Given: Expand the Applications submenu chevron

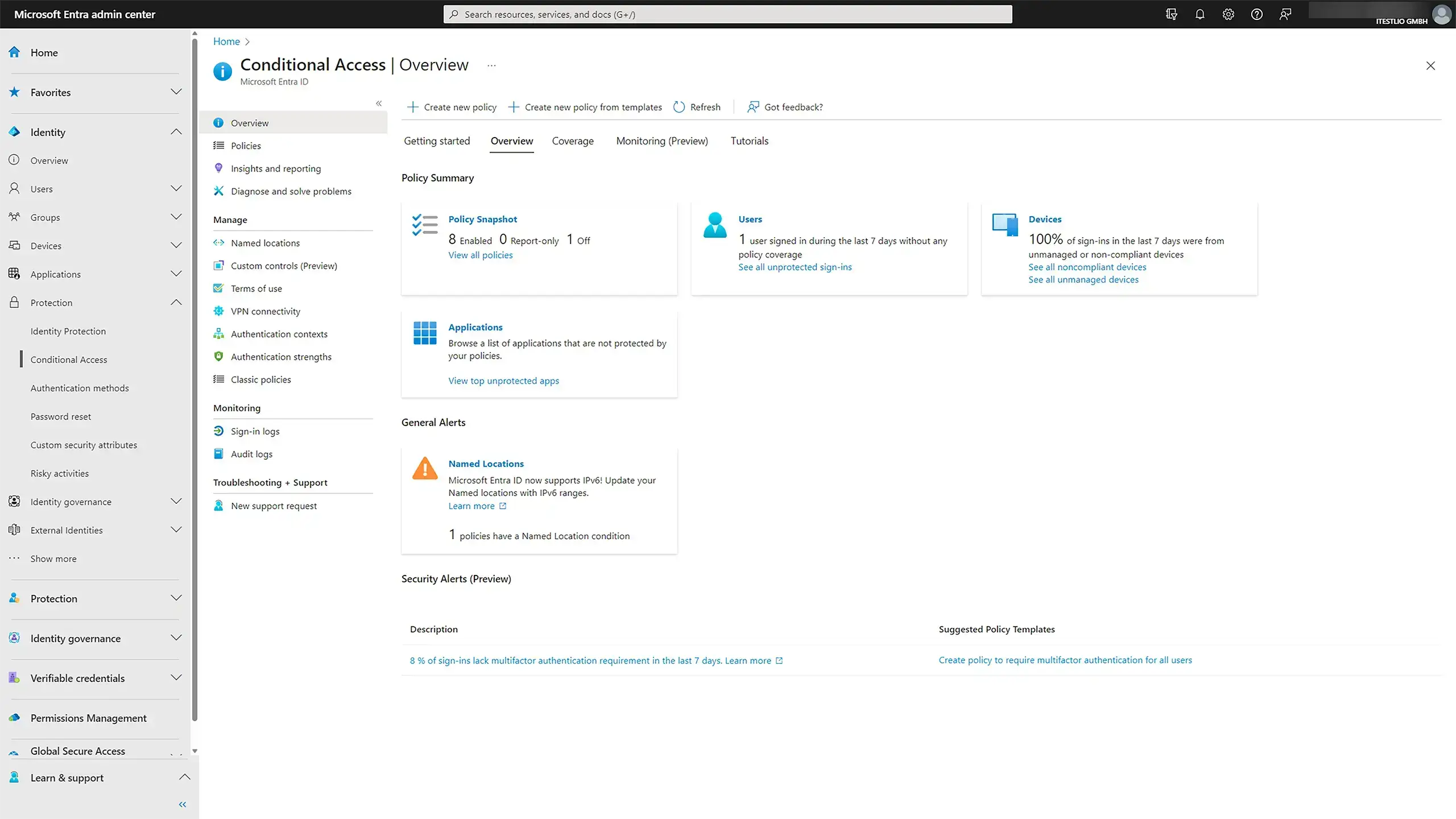Looking at the screenshot, I should [176, 274].
